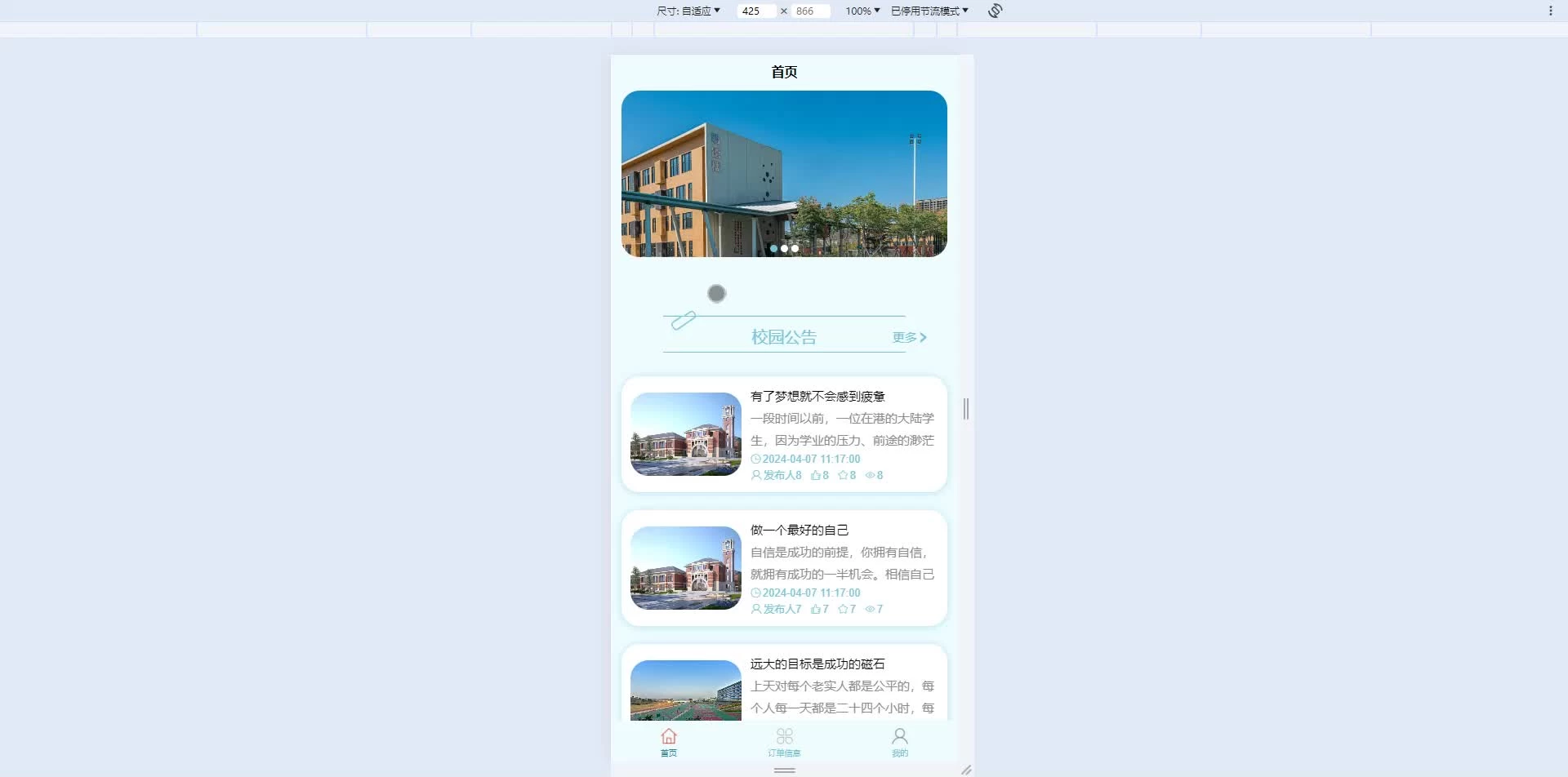The image size is (1568, 777).
Task: Click the 发布人8 publisher label
Action: coord(782,475)
